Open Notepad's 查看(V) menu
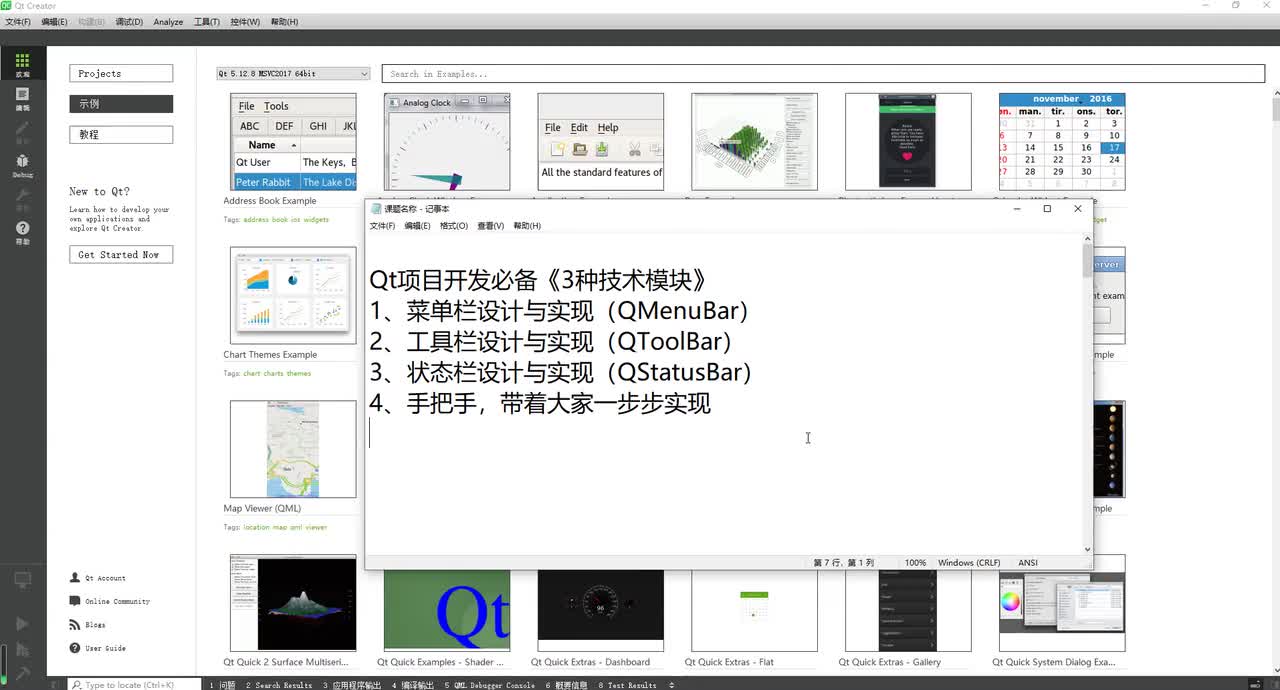Image resolution: width=1280 pixels, height=690 pixels. [490, 226]
